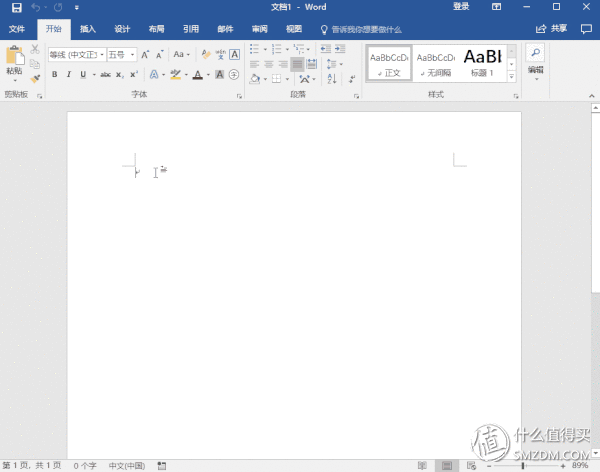
Task: Align text left
Action: tap(254, 64)
